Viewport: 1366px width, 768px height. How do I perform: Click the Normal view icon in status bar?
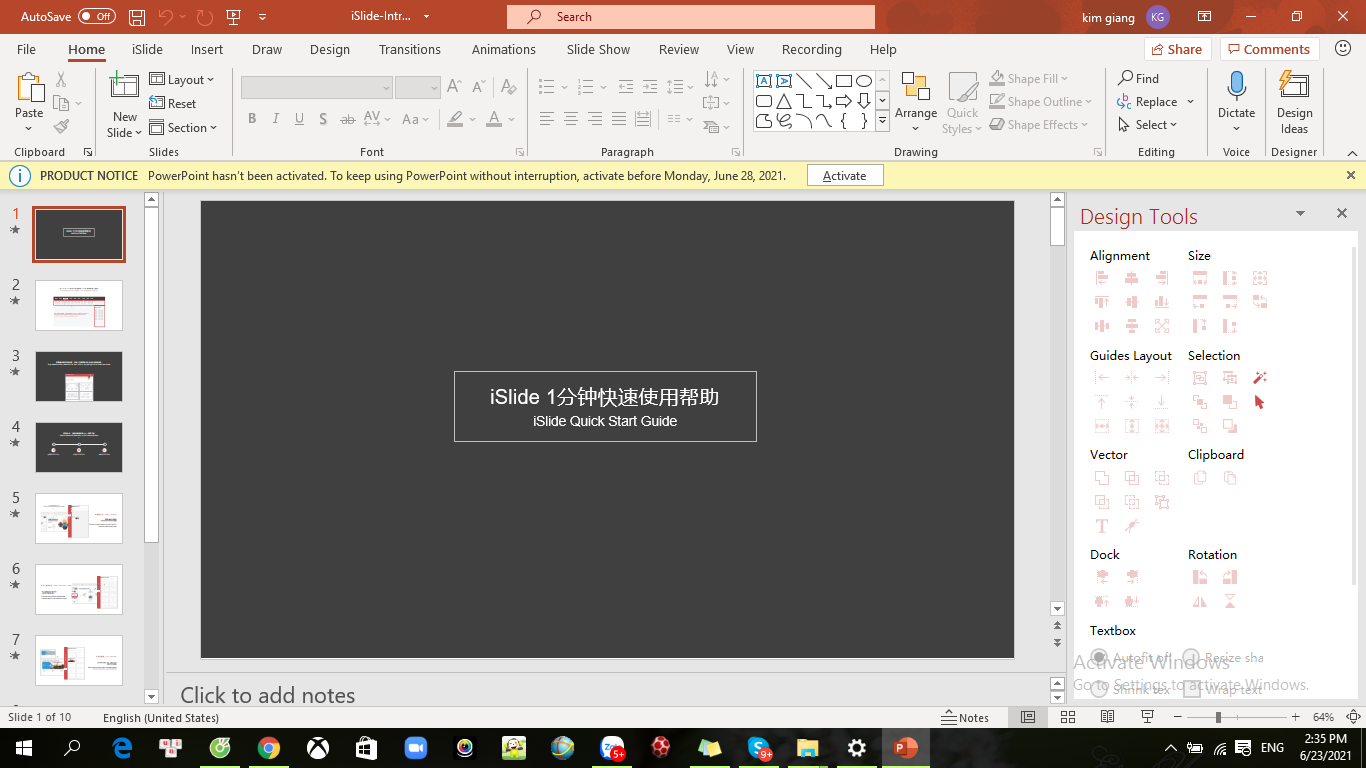1028,717
